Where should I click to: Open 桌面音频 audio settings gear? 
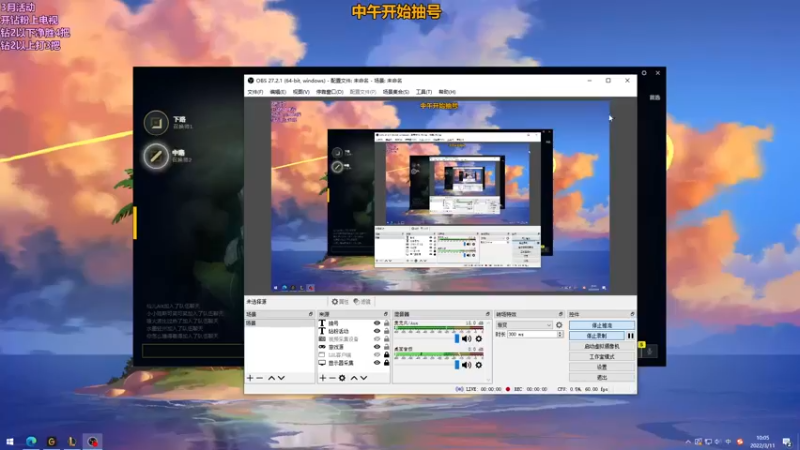pos(479,365)
